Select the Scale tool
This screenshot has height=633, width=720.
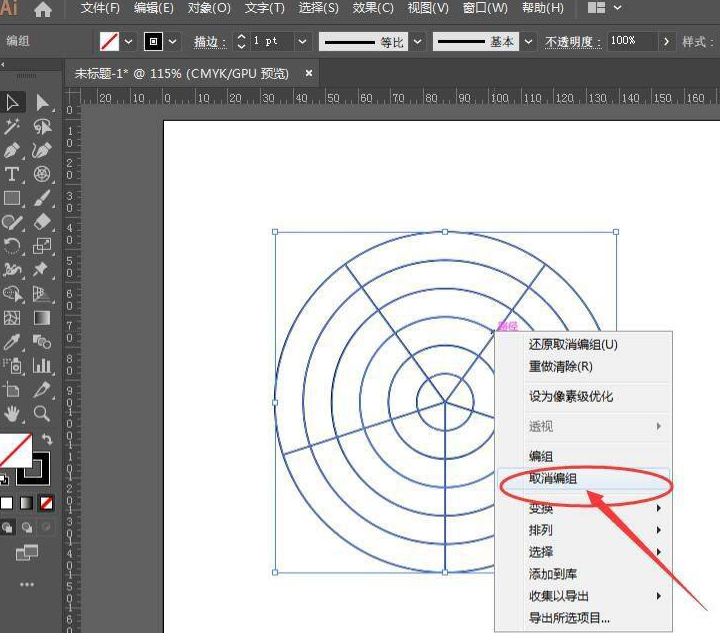tap(42, 246)
